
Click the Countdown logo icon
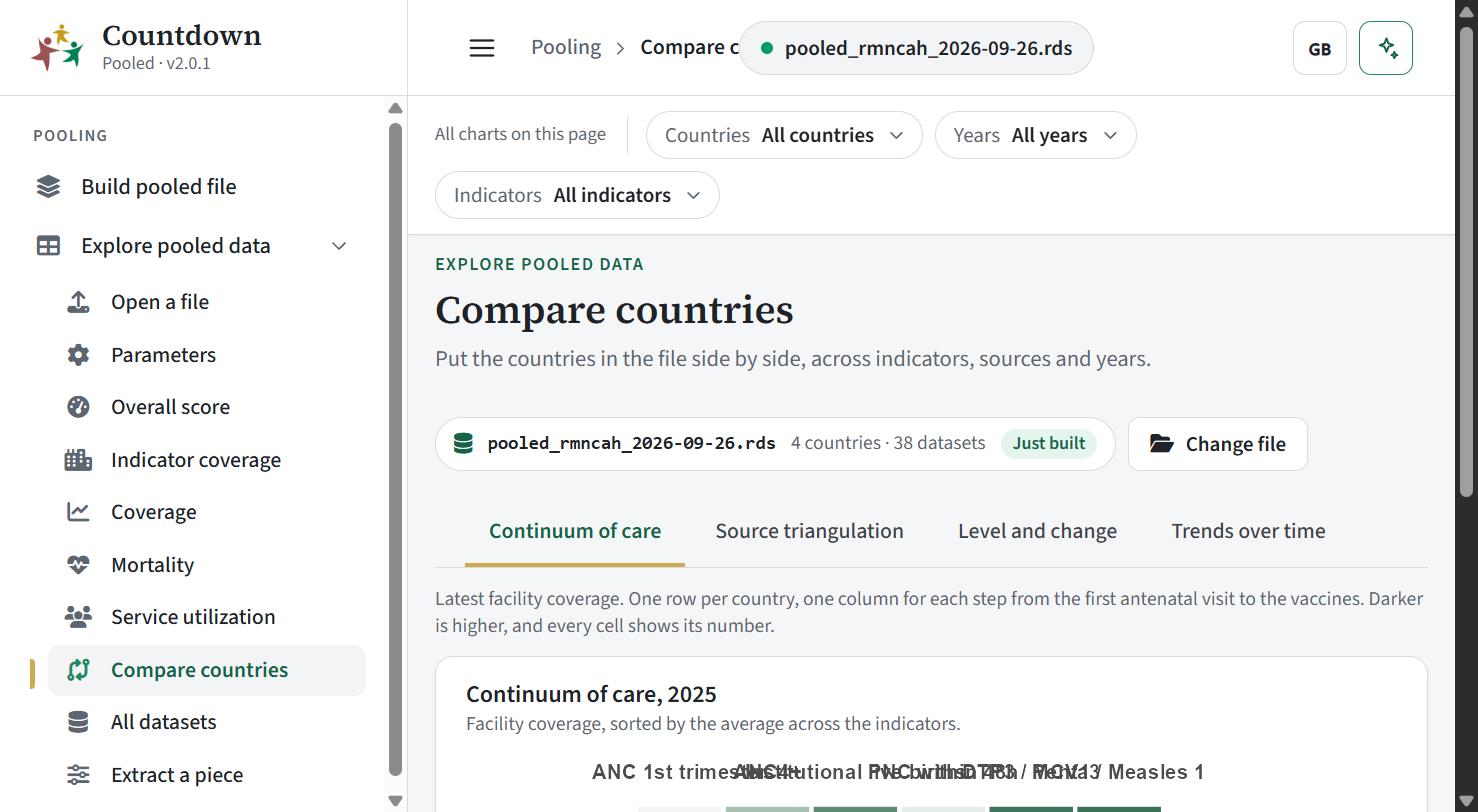(x=57, y=47)
